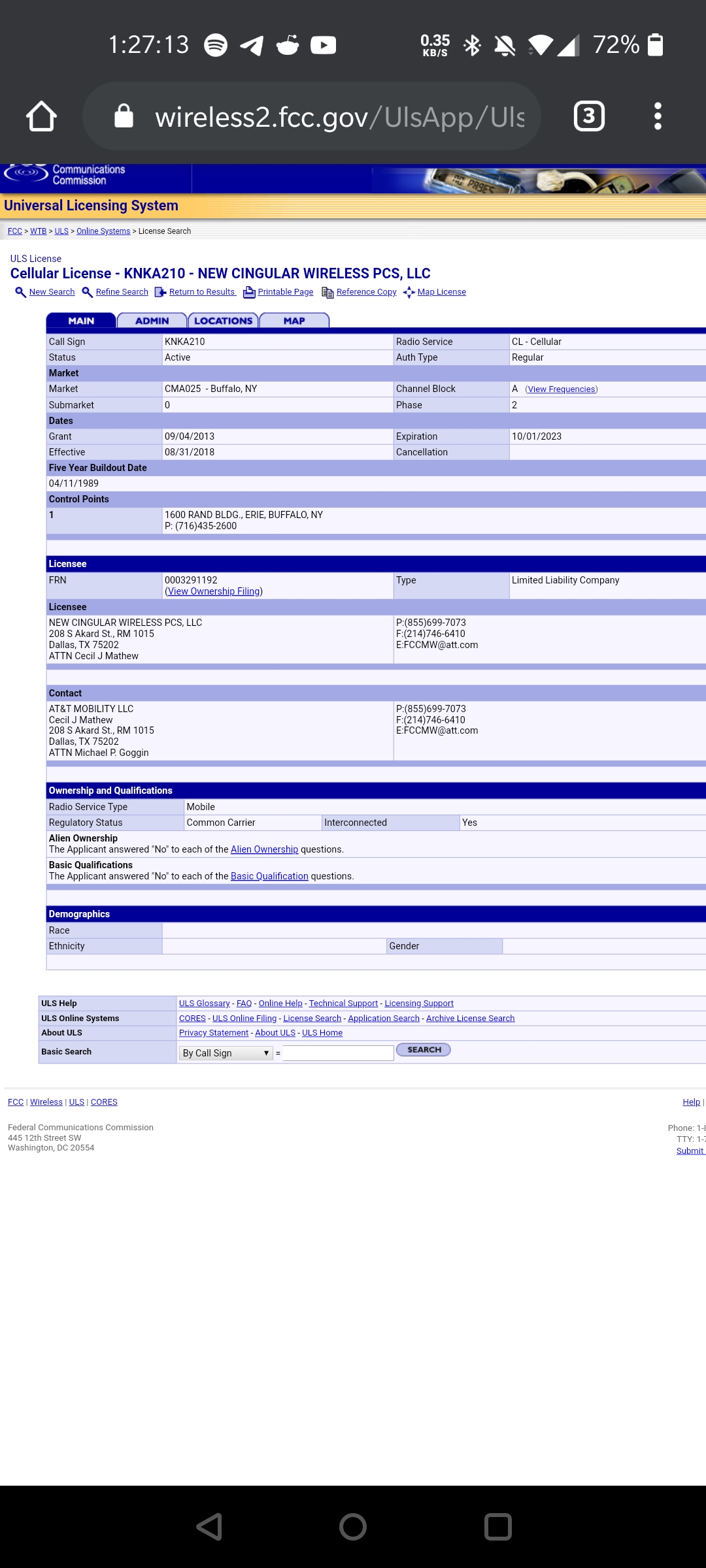Follow the Return to Results link
Screen dimensions: 706x1568
point(202,292)
